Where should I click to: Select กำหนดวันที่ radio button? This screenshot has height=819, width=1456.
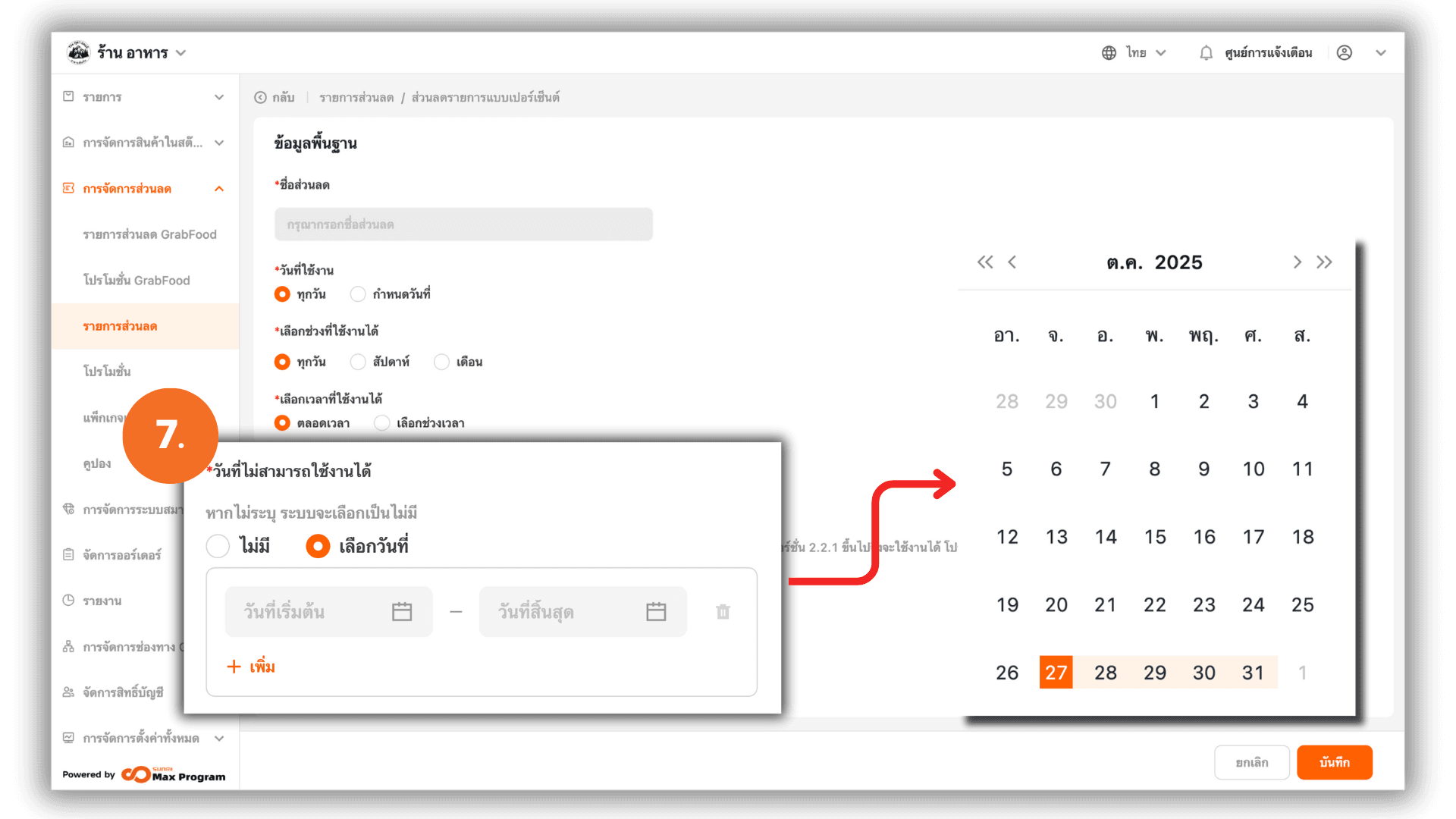click(358, 294)
